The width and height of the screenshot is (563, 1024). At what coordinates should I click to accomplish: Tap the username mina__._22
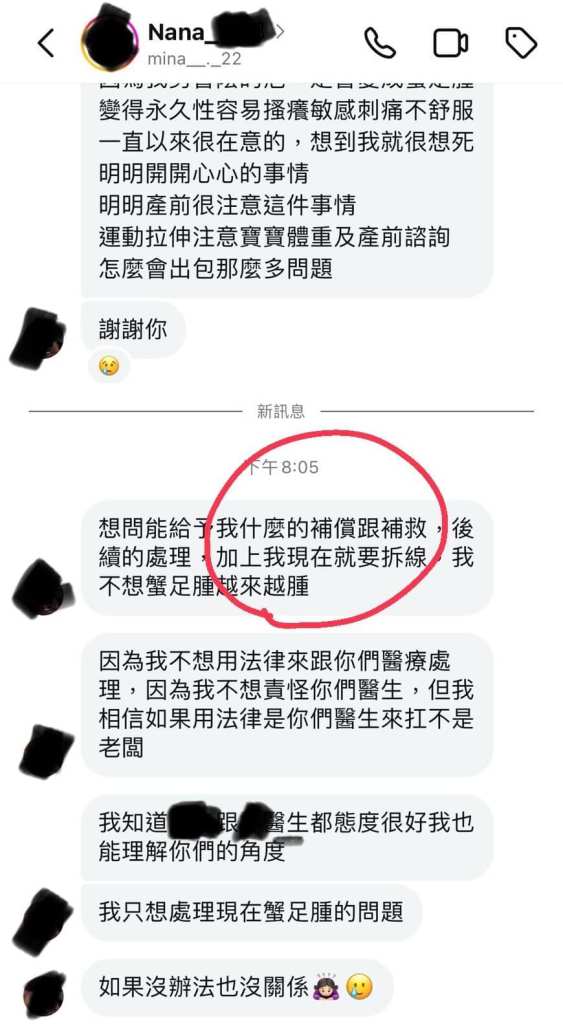(195, 59)
